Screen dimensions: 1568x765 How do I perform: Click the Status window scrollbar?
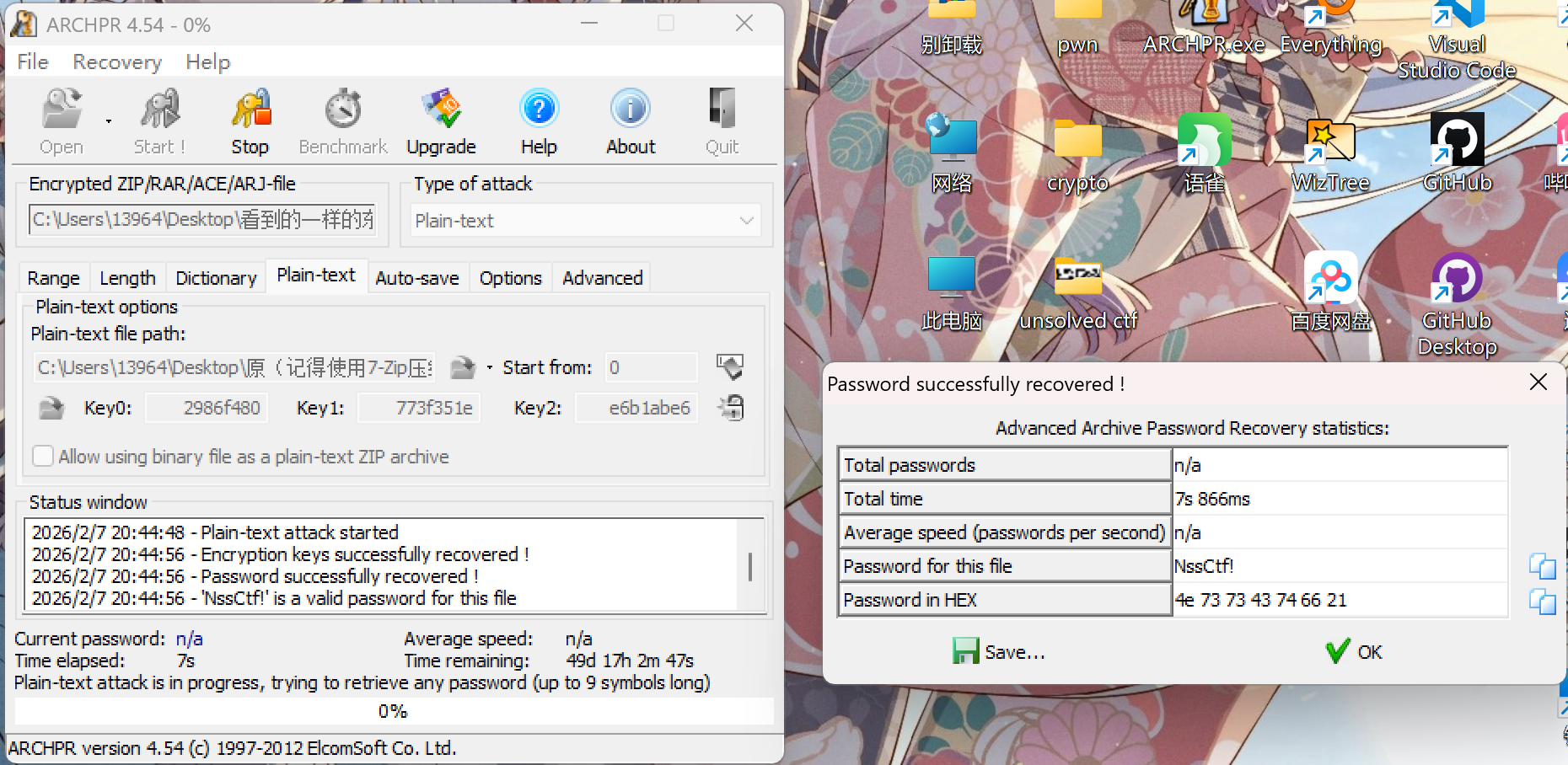(x=750, y=565)
